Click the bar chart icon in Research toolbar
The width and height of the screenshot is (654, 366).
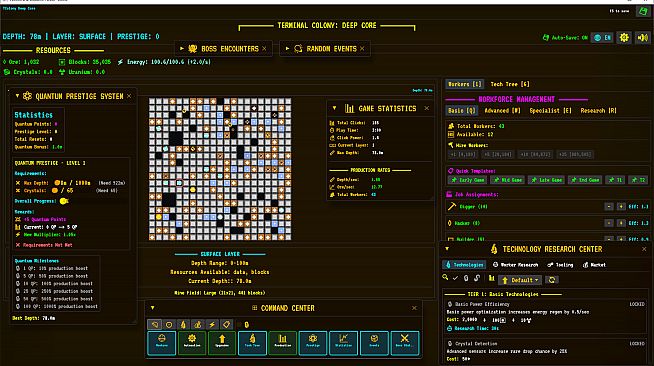point(491,278)
